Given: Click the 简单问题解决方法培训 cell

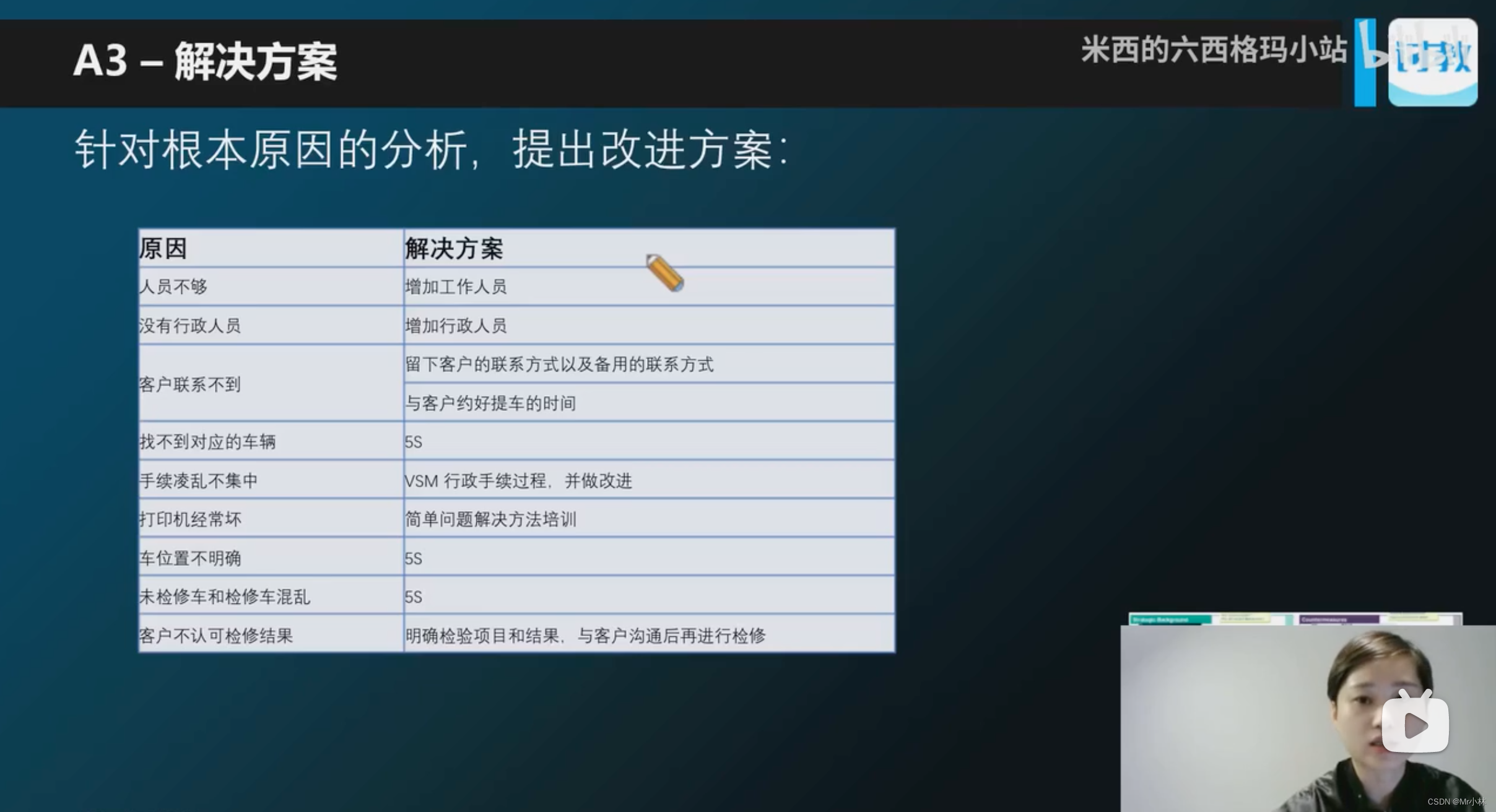Looking at the screenshot, I should (490, 519).
